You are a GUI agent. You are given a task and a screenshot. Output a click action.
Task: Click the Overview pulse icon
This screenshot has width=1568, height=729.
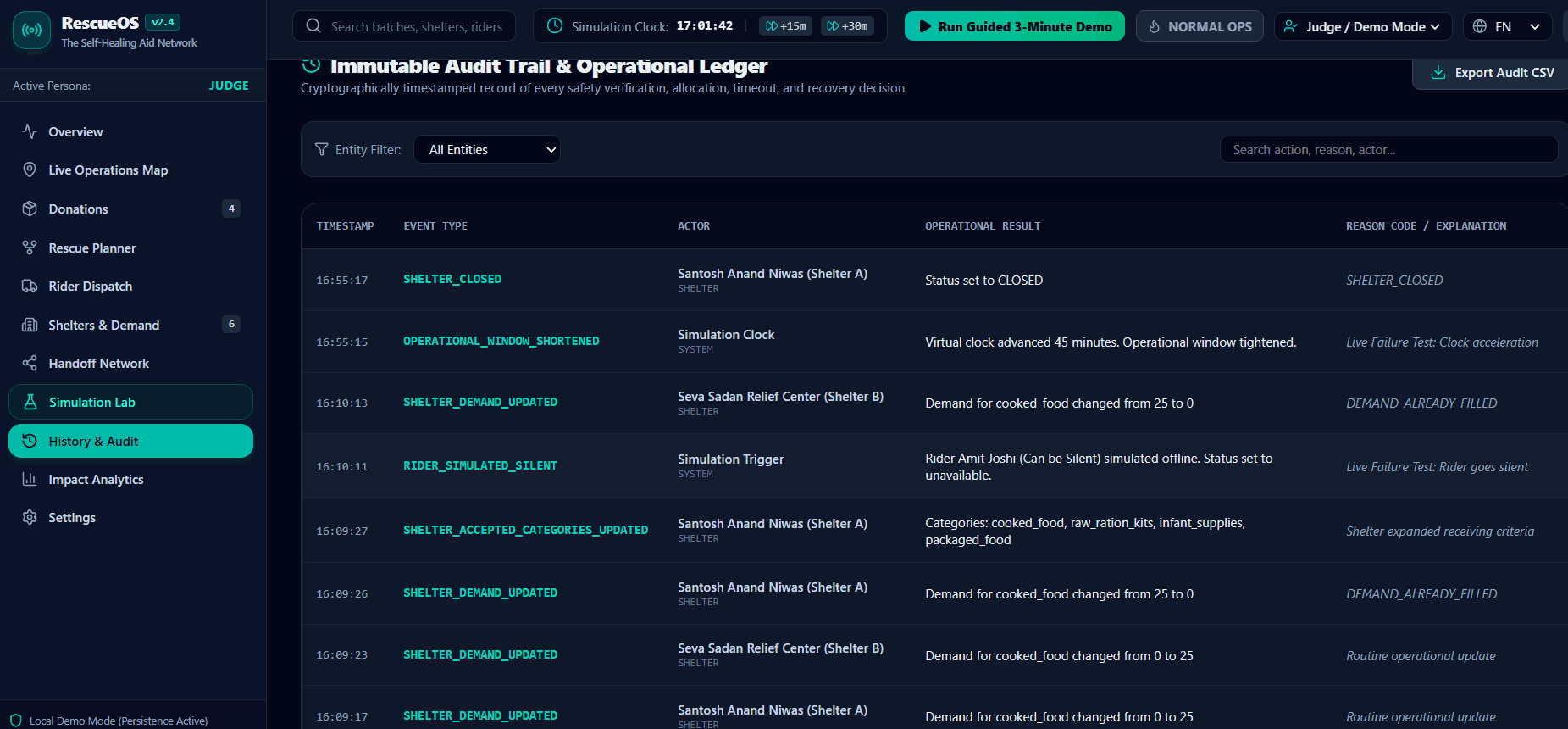tap(30, 131)
